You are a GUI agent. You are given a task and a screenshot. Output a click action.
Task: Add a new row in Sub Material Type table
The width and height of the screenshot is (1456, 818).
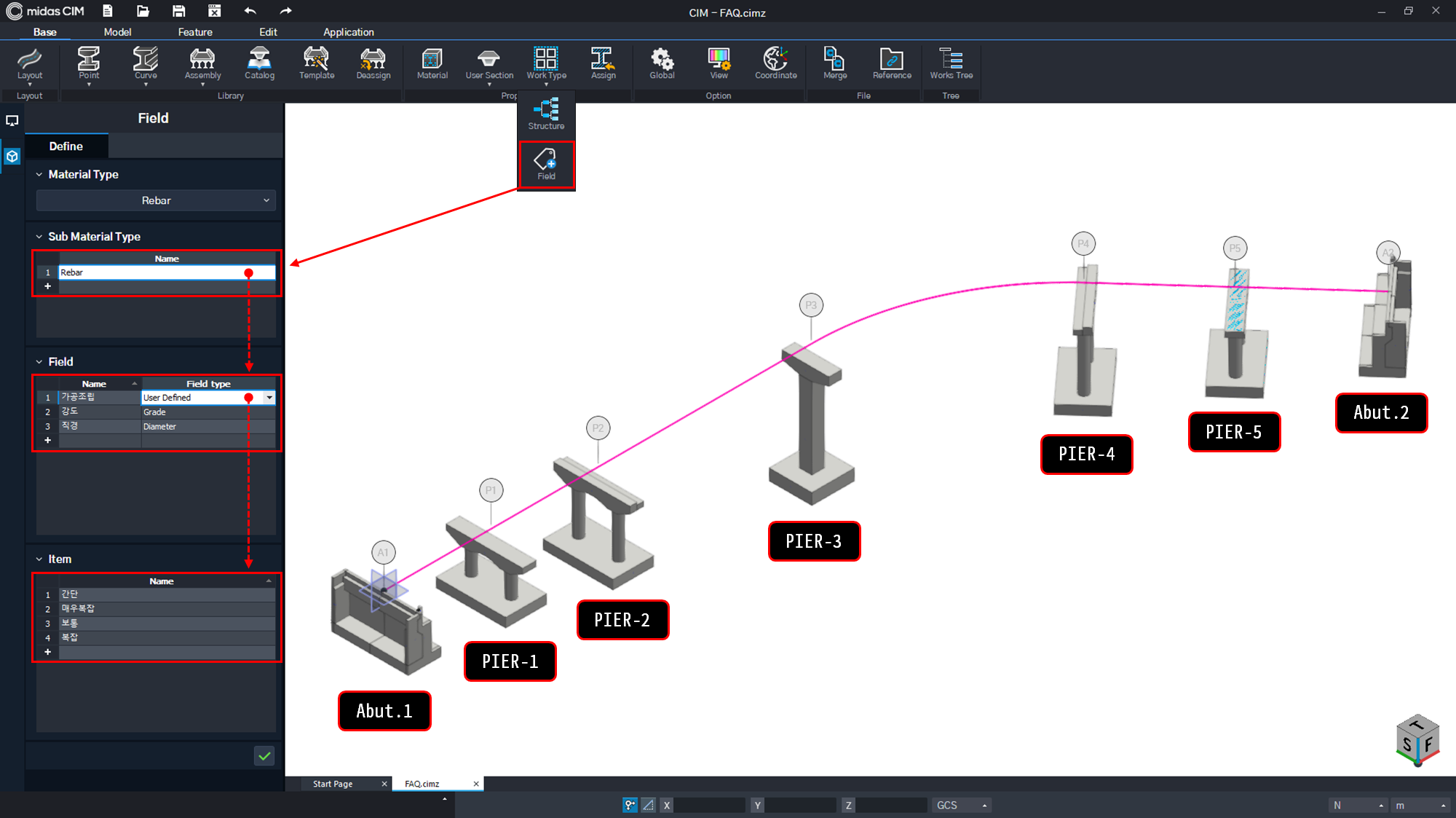pos(48,286)
